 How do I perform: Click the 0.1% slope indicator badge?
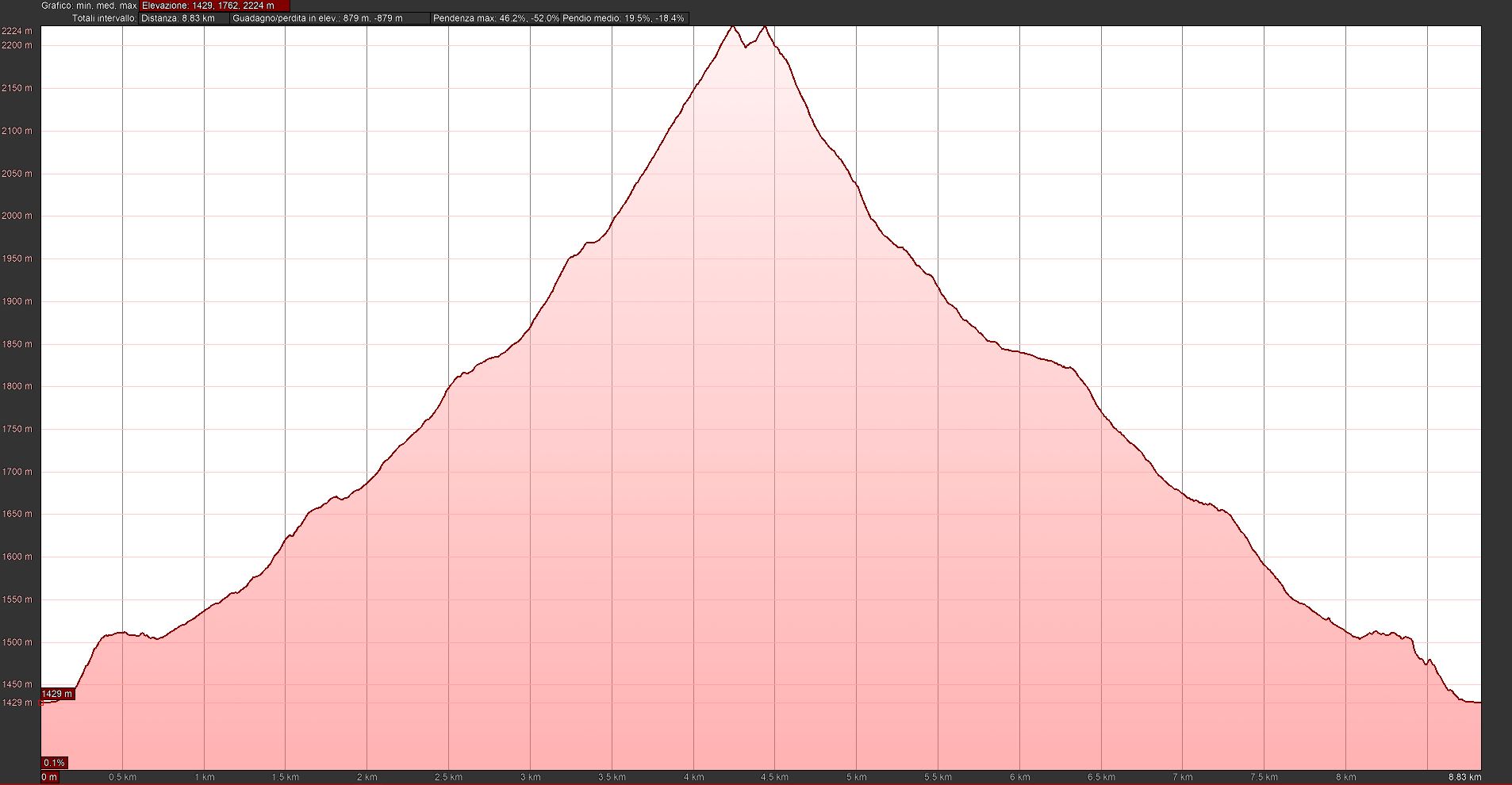55,763
